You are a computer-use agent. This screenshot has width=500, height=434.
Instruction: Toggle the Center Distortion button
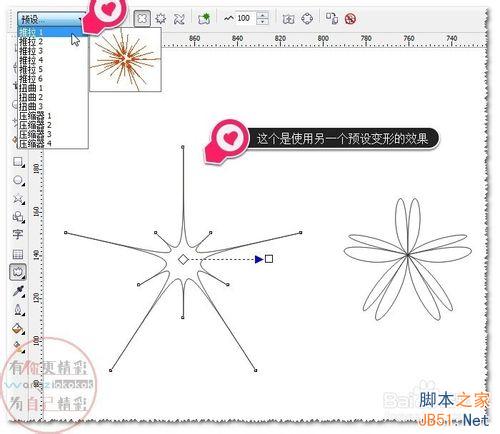point(288,19)
